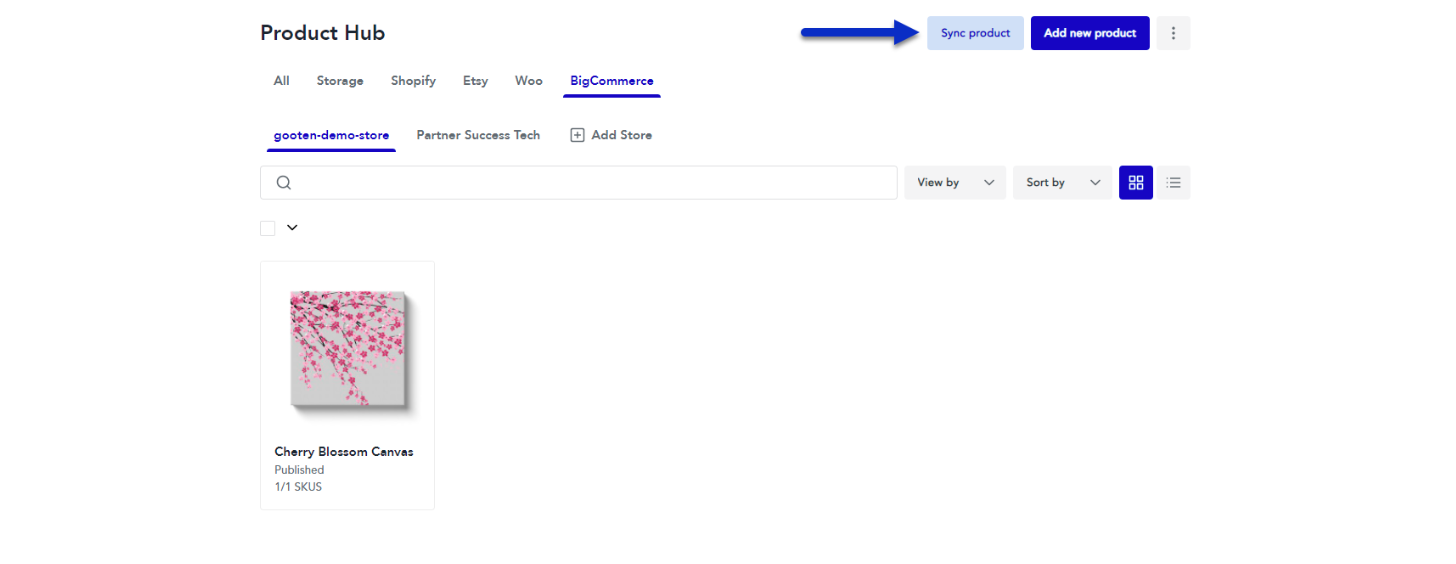This screenshot has width=1456, height=564.
Task: Open the Storage tab
Action: coord(340,81)
